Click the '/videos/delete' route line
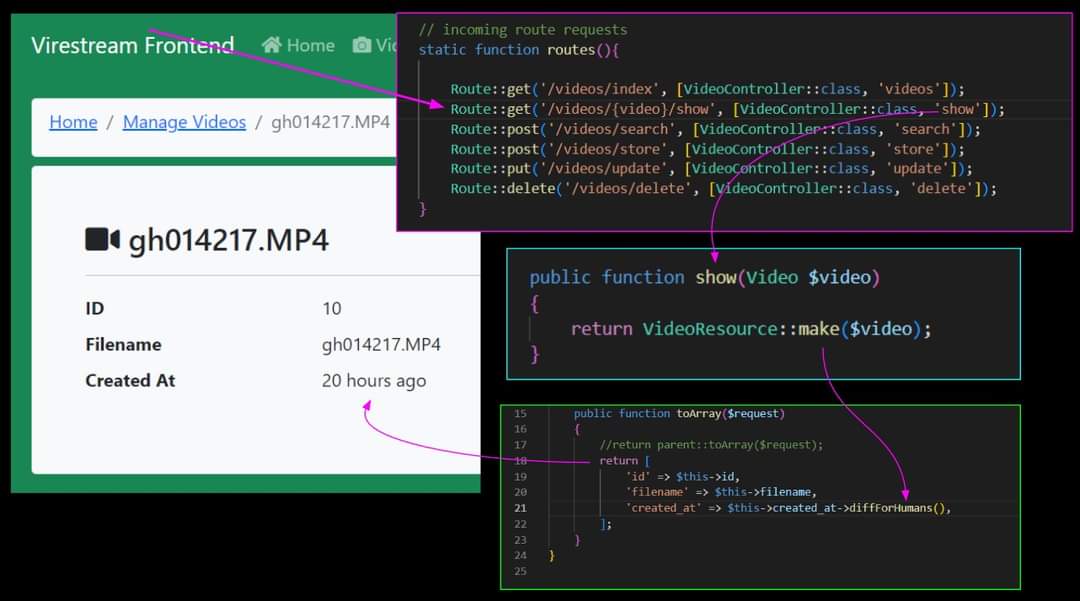 [723, 189]
